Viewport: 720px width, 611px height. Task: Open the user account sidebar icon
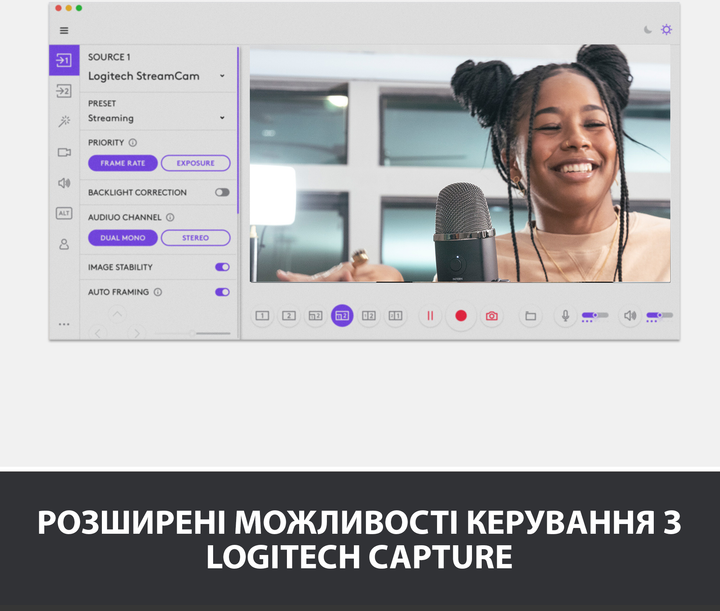tap(64, 244)
